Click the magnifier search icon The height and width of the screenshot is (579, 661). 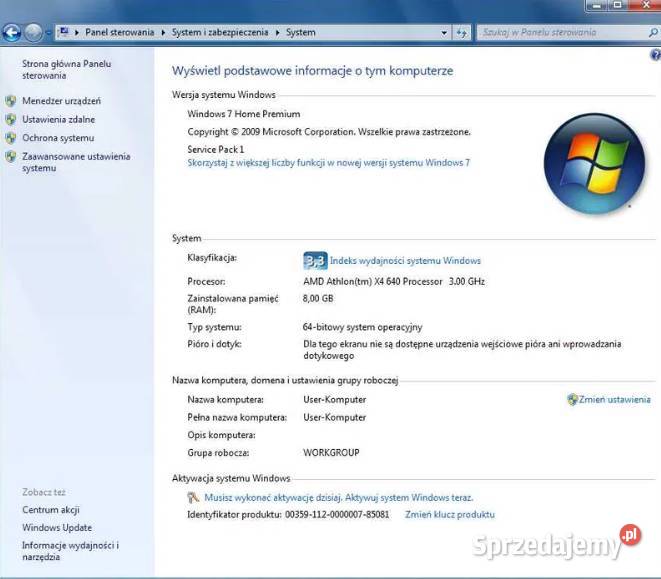coord(653,32)
